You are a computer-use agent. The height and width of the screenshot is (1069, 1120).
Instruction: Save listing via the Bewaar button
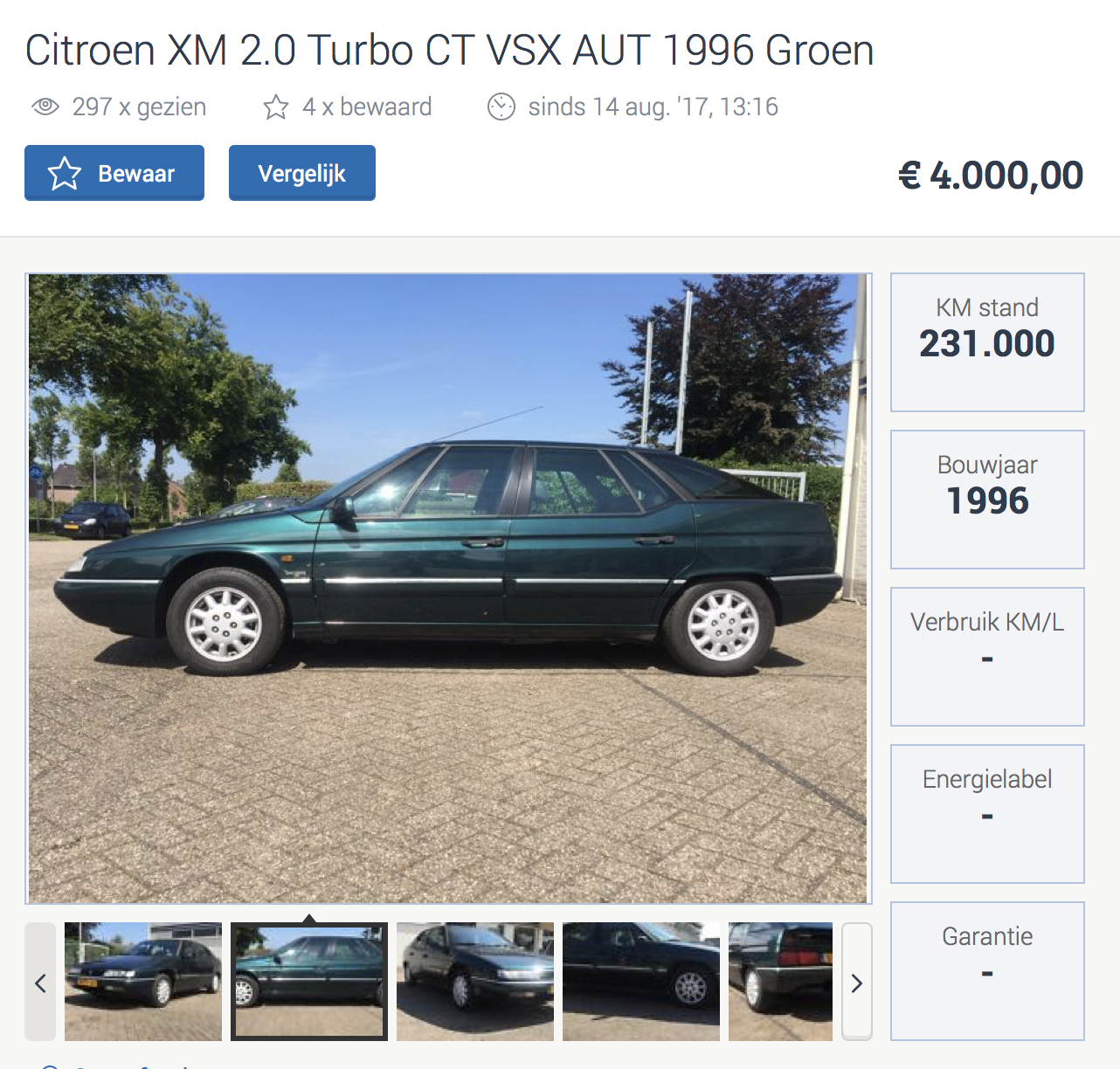114,173
